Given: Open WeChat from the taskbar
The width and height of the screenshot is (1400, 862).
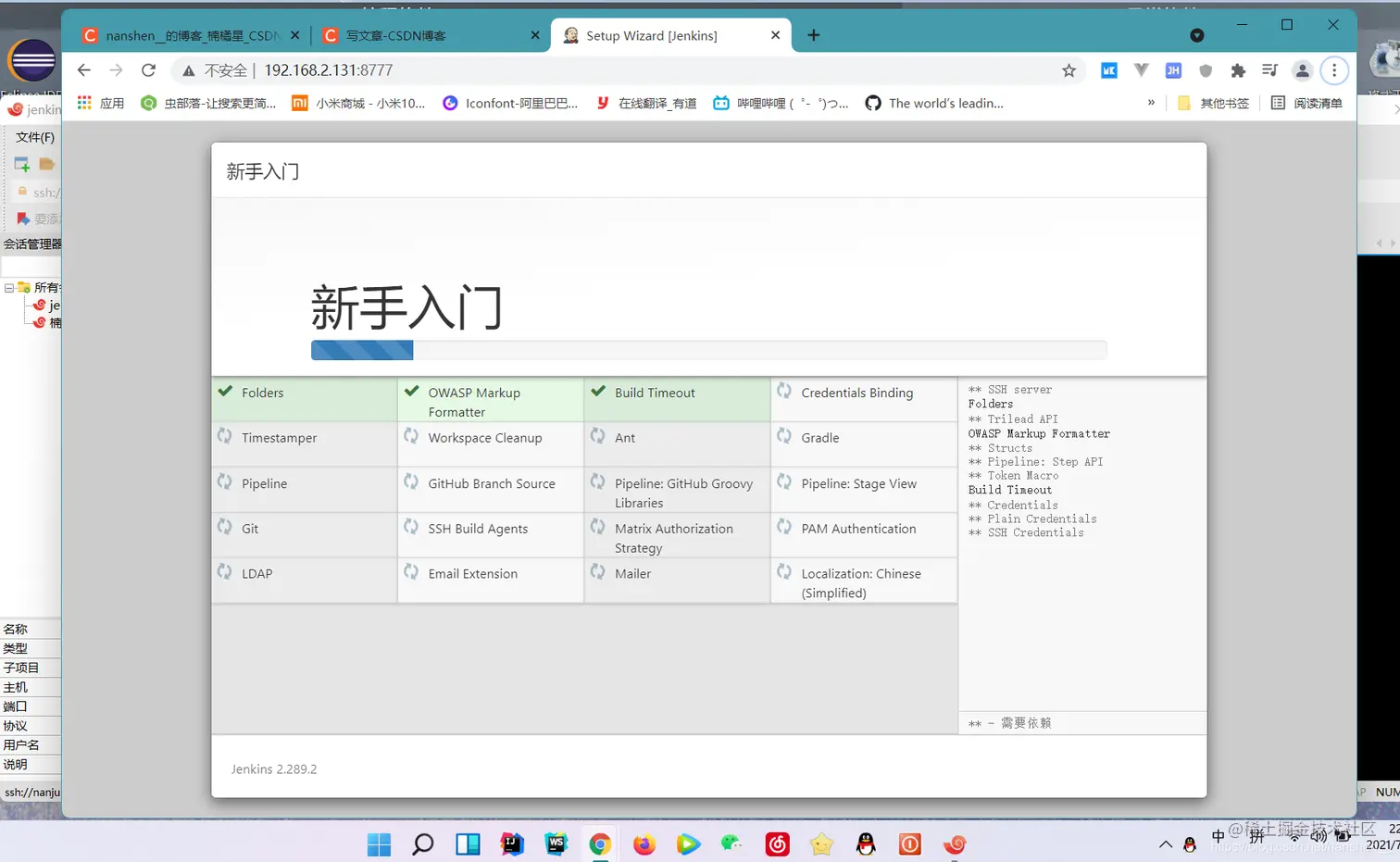Looking at the screenshot, I should [x=732, y=843].
